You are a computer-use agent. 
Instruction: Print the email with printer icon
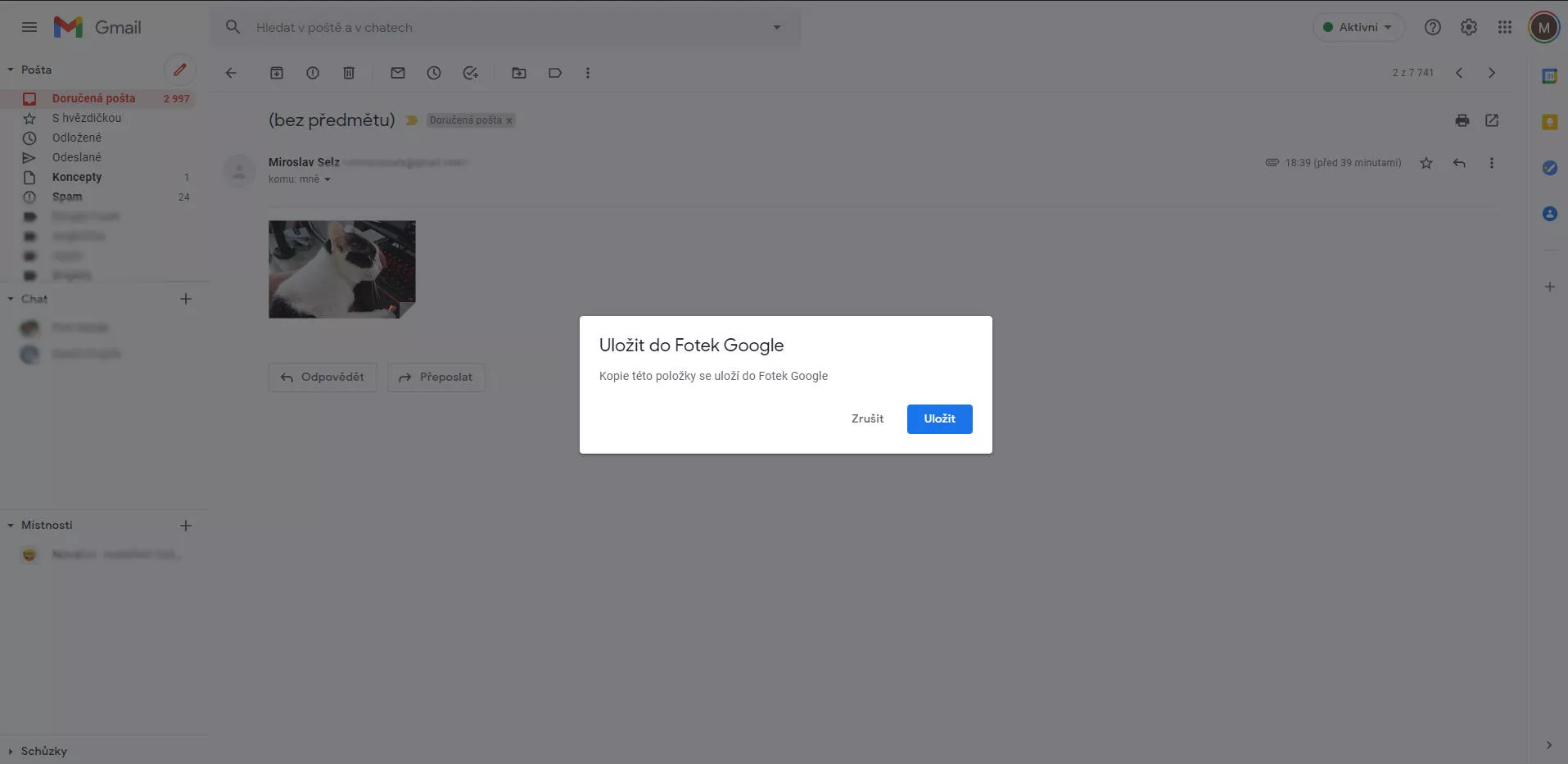pos(1462,120)
